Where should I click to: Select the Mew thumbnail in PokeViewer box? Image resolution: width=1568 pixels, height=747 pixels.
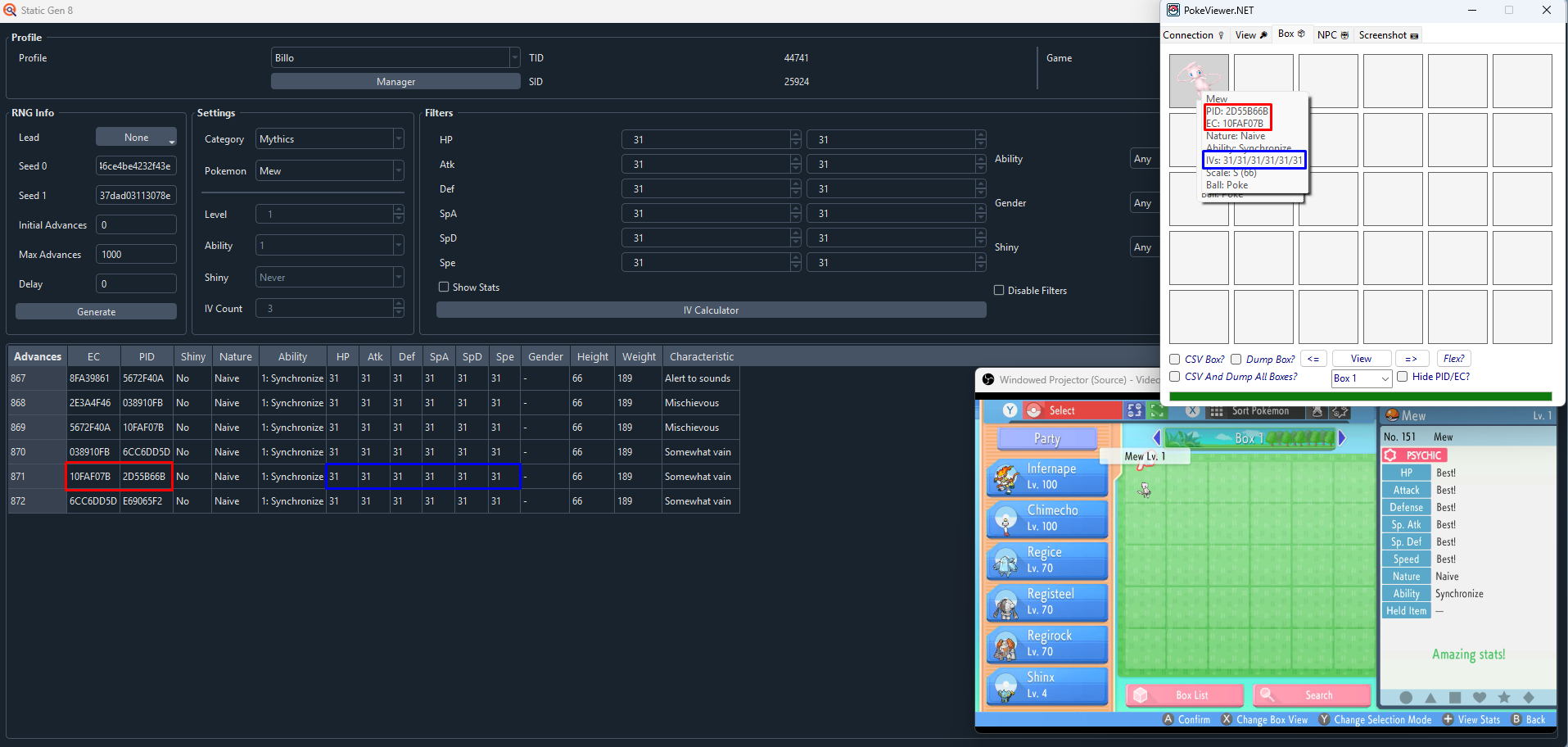1199,80
